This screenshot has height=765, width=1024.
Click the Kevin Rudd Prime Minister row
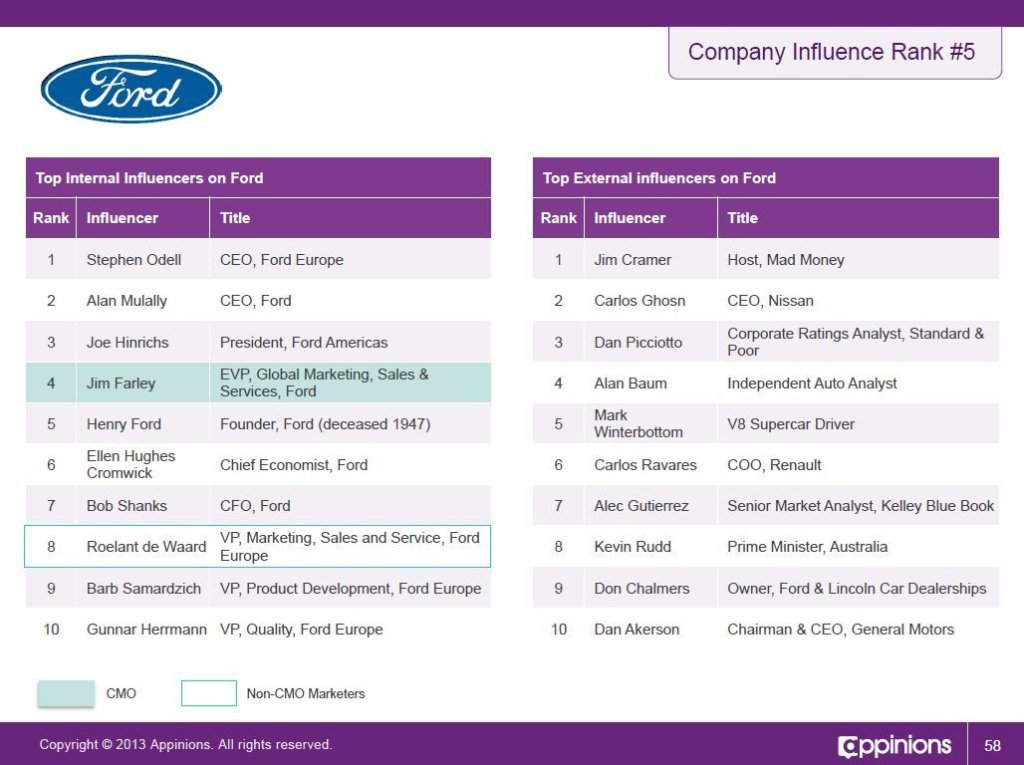(x=765, y=546)
